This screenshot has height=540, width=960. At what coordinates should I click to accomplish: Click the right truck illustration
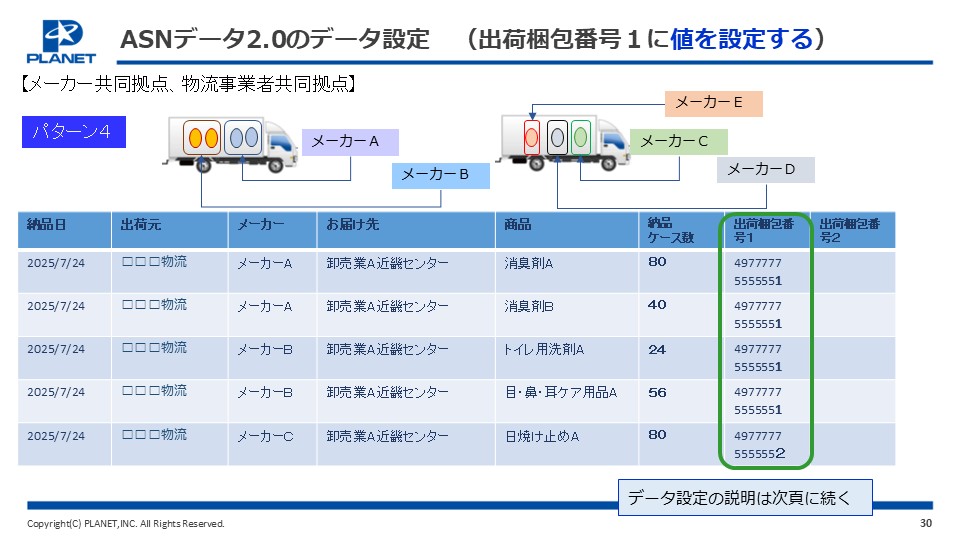coord(563,143)
